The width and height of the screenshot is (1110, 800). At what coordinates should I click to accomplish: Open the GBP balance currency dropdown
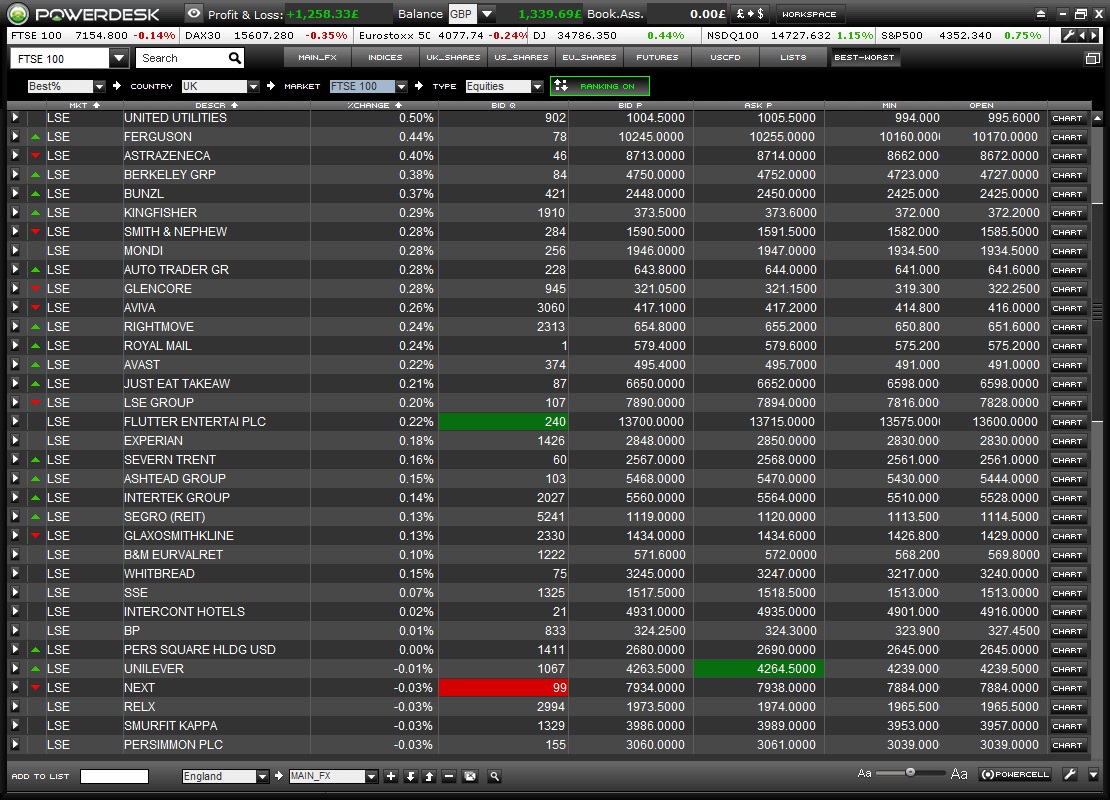tap(487, 14)
